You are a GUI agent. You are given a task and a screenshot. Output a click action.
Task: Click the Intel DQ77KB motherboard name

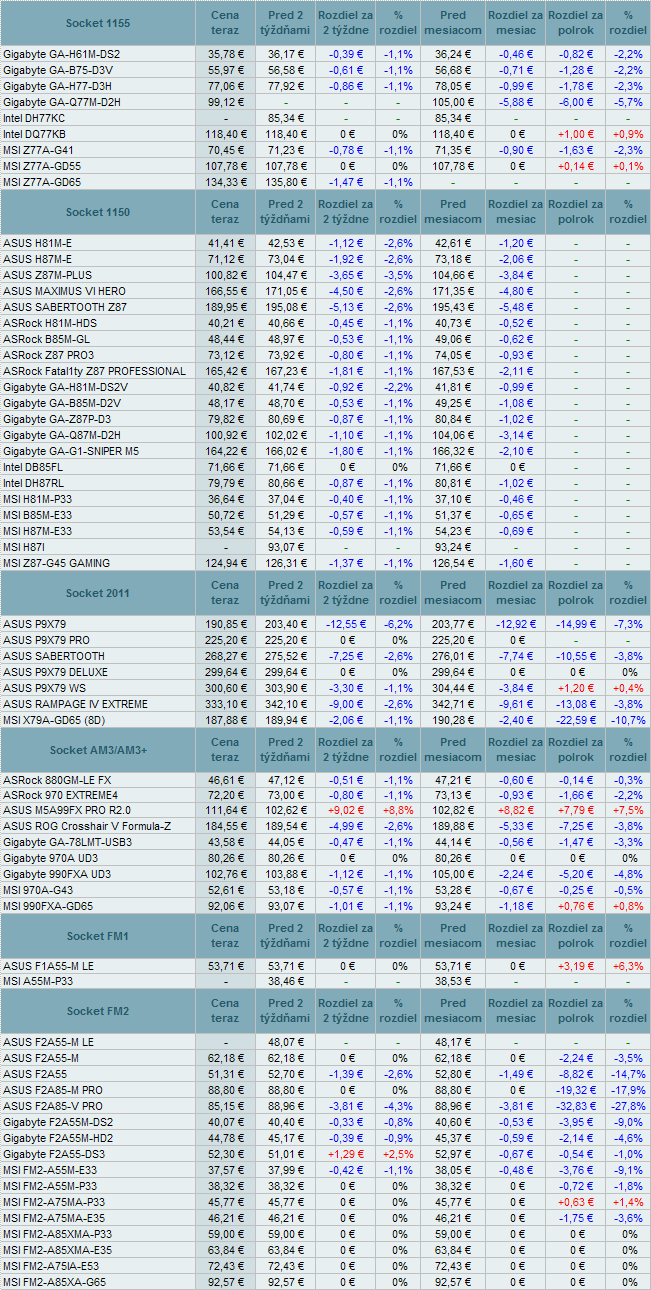(x=35, y=134)
